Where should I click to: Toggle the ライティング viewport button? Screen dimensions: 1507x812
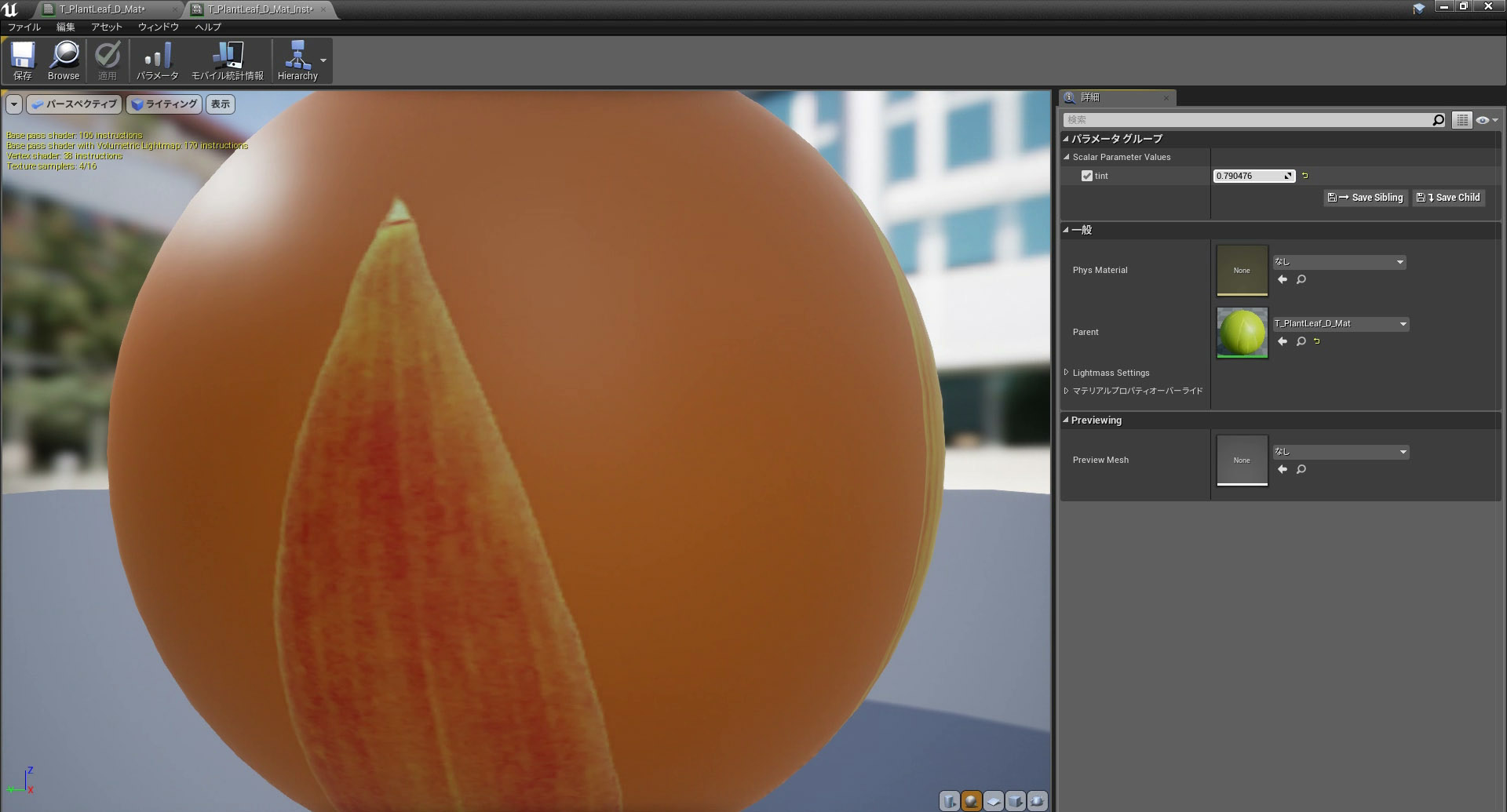tap(163, 104)
